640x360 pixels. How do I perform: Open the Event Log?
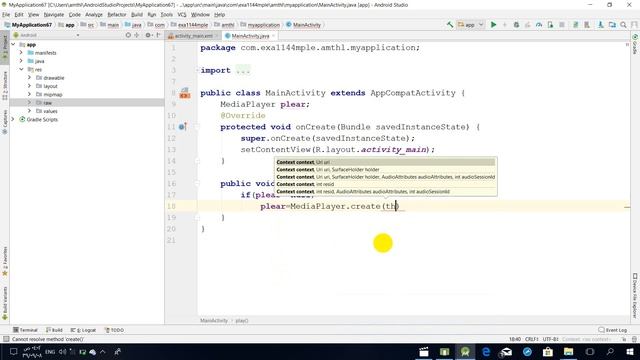click(612, 330)
